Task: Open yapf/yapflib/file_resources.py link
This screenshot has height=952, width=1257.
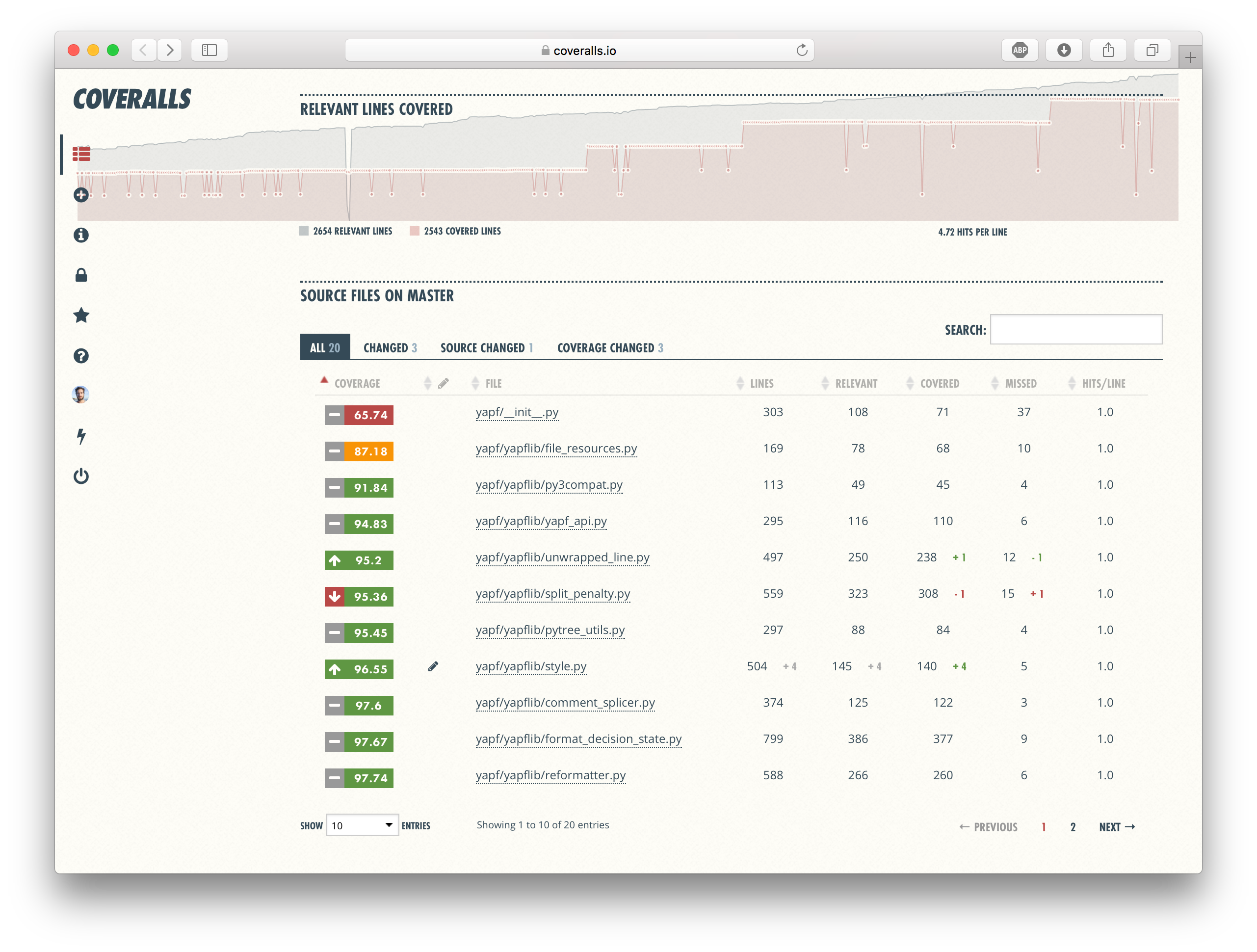Action: point(556,449)
